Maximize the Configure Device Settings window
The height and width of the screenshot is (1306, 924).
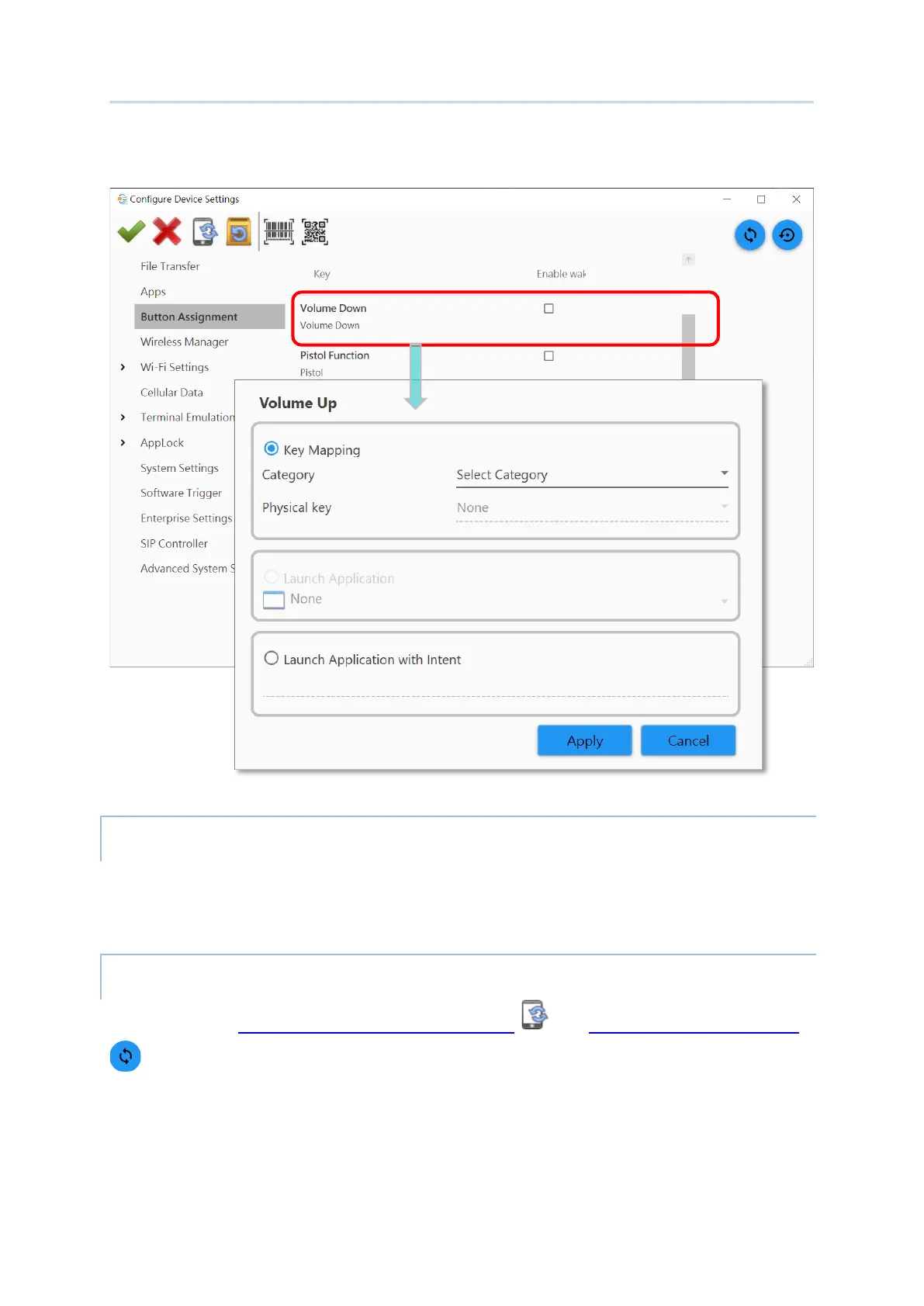tap(761, 199)
